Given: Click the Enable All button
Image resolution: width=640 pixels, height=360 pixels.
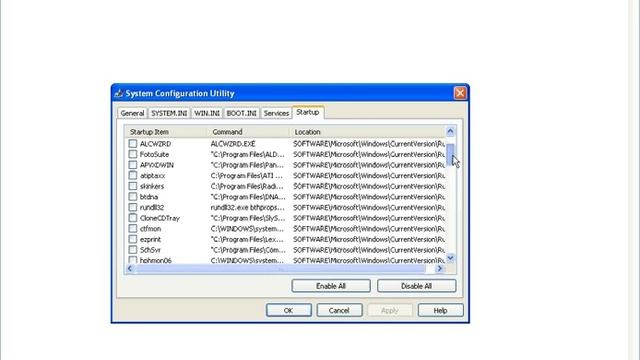Looking at the screenshot, I should [x=331, y=286].
